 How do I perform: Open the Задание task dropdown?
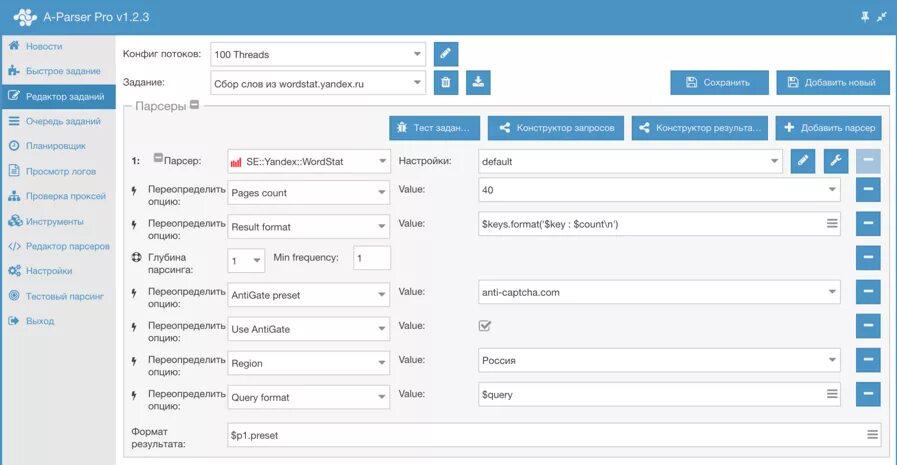click(317, 84)
